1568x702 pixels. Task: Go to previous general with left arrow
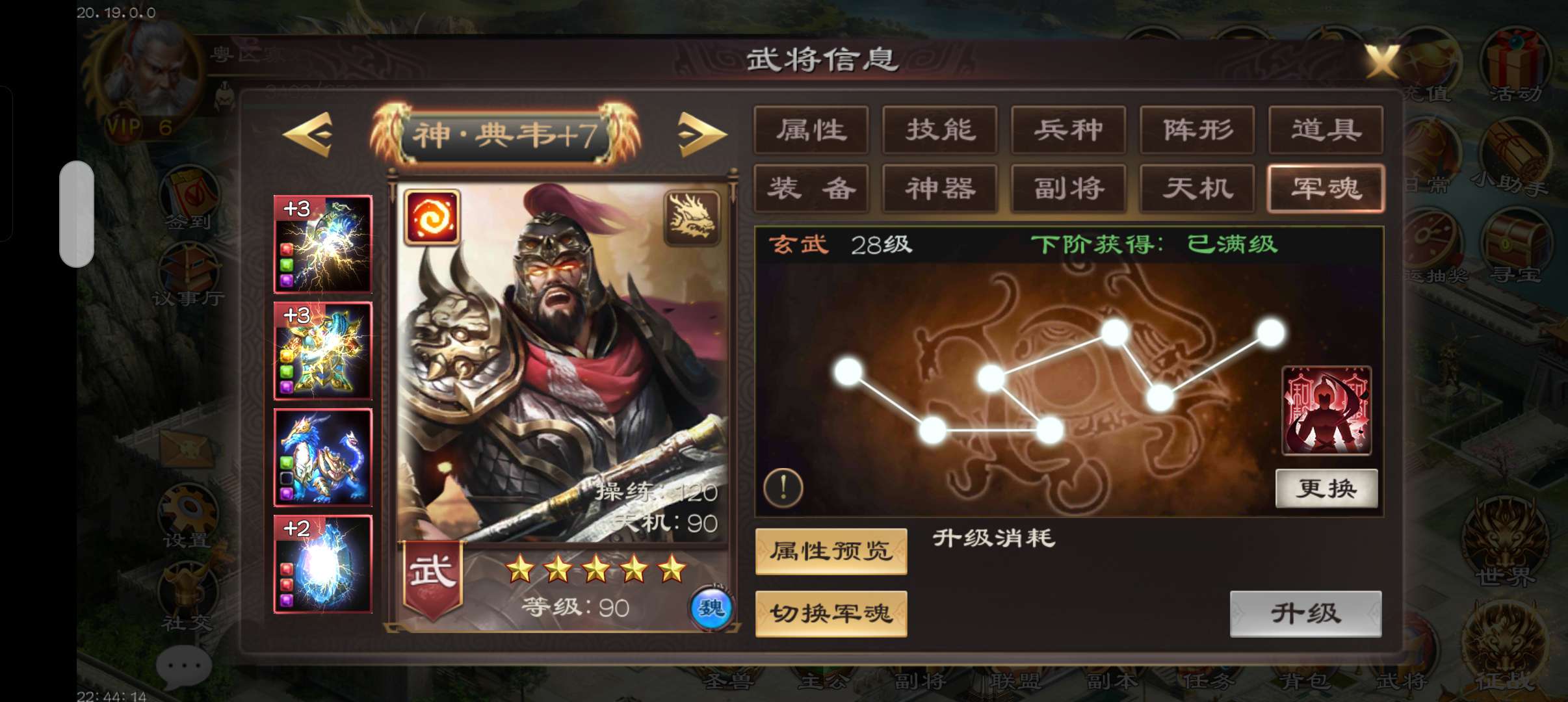[309, 135]
